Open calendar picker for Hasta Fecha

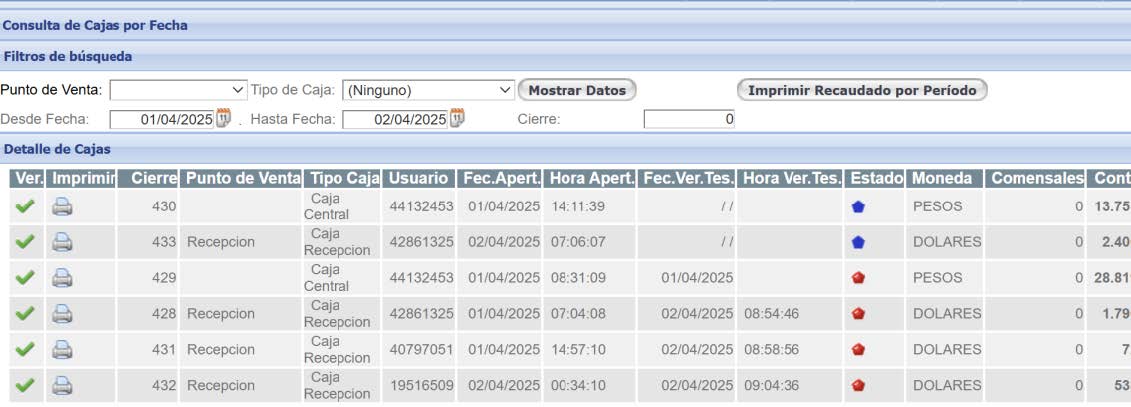pos(457,118)
